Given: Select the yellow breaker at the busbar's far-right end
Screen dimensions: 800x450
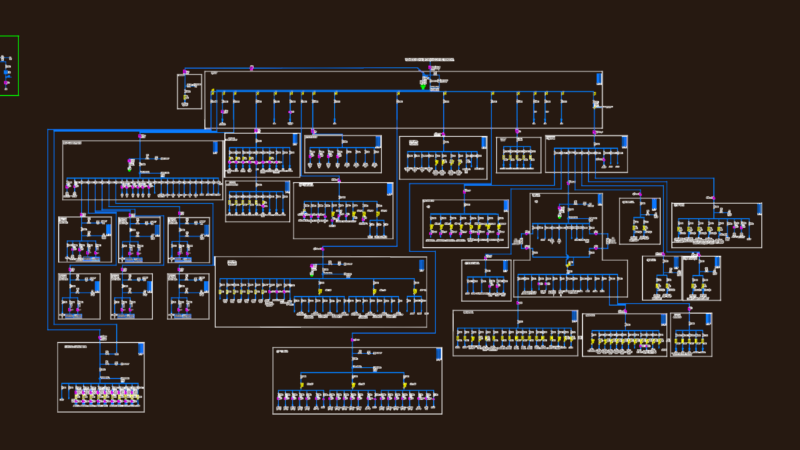Looking at the screenshot, I should (x=594, y=94).
